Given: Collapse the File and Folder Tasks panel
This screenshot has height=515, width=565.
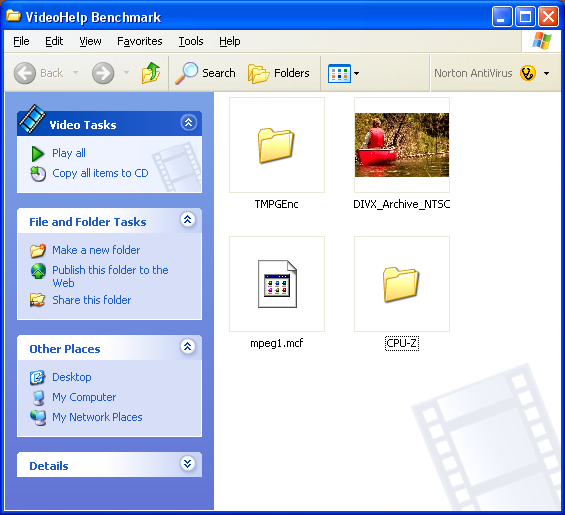Looking at the screenshot, I should [188, 219].
